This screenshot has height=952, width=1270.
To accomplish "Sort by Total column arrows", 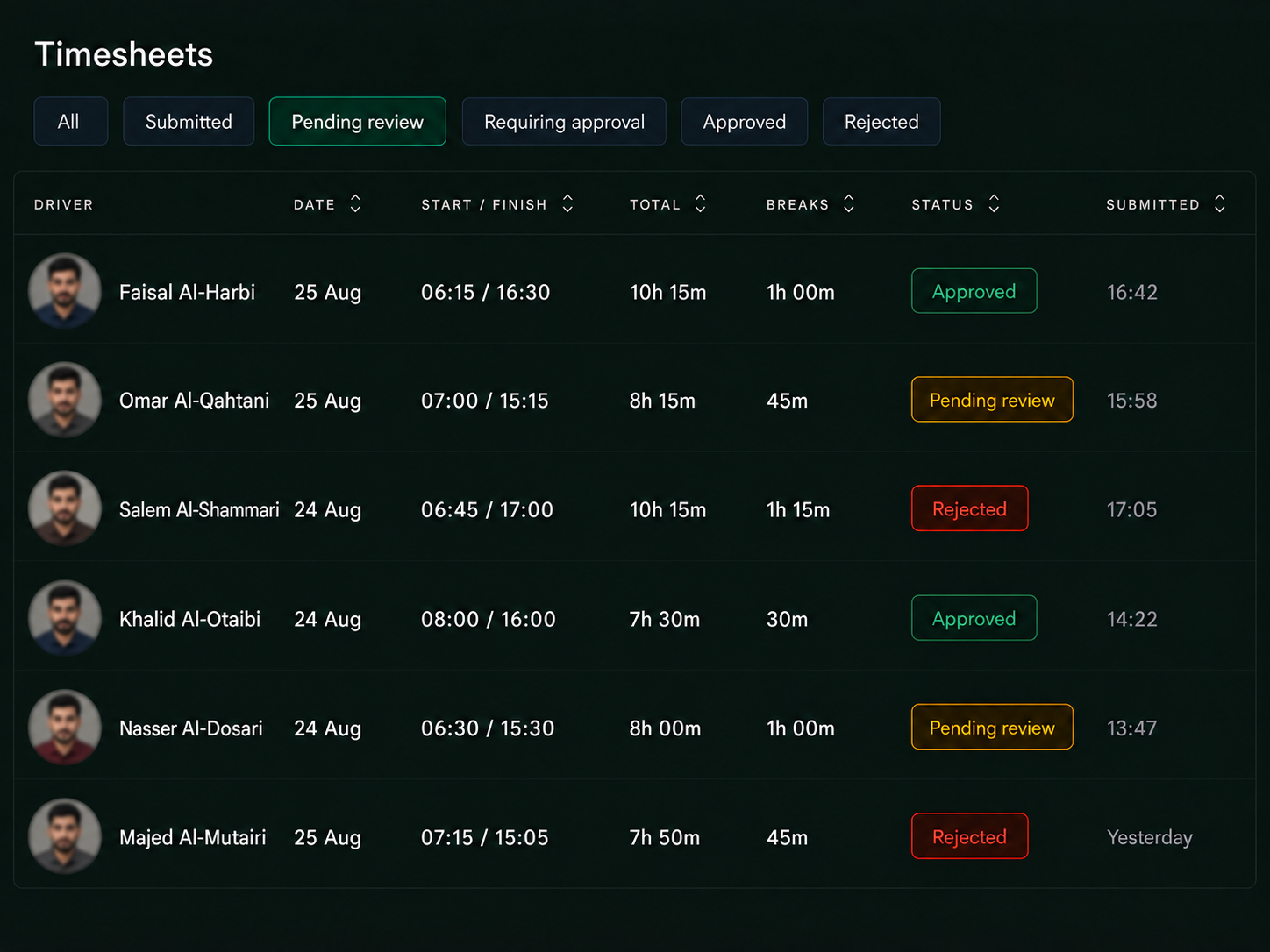I will click(x=700, y=204).
